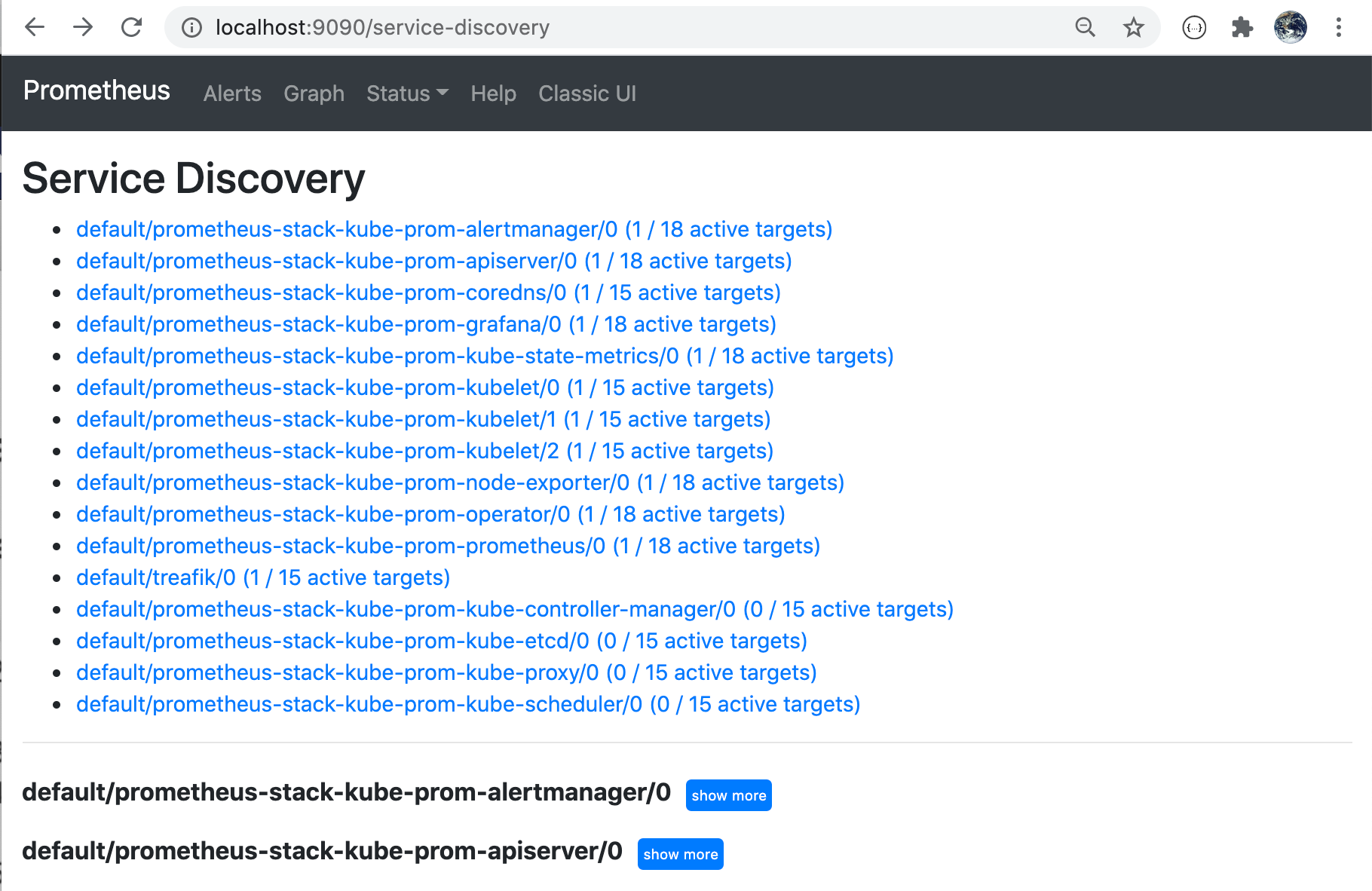Bookmark this page with the star icon
1372x891 pixels.
1133,28
